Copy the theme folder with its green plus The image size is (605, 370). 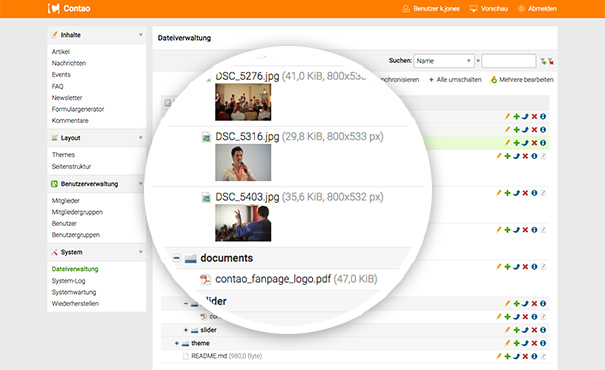pos(516,343)
